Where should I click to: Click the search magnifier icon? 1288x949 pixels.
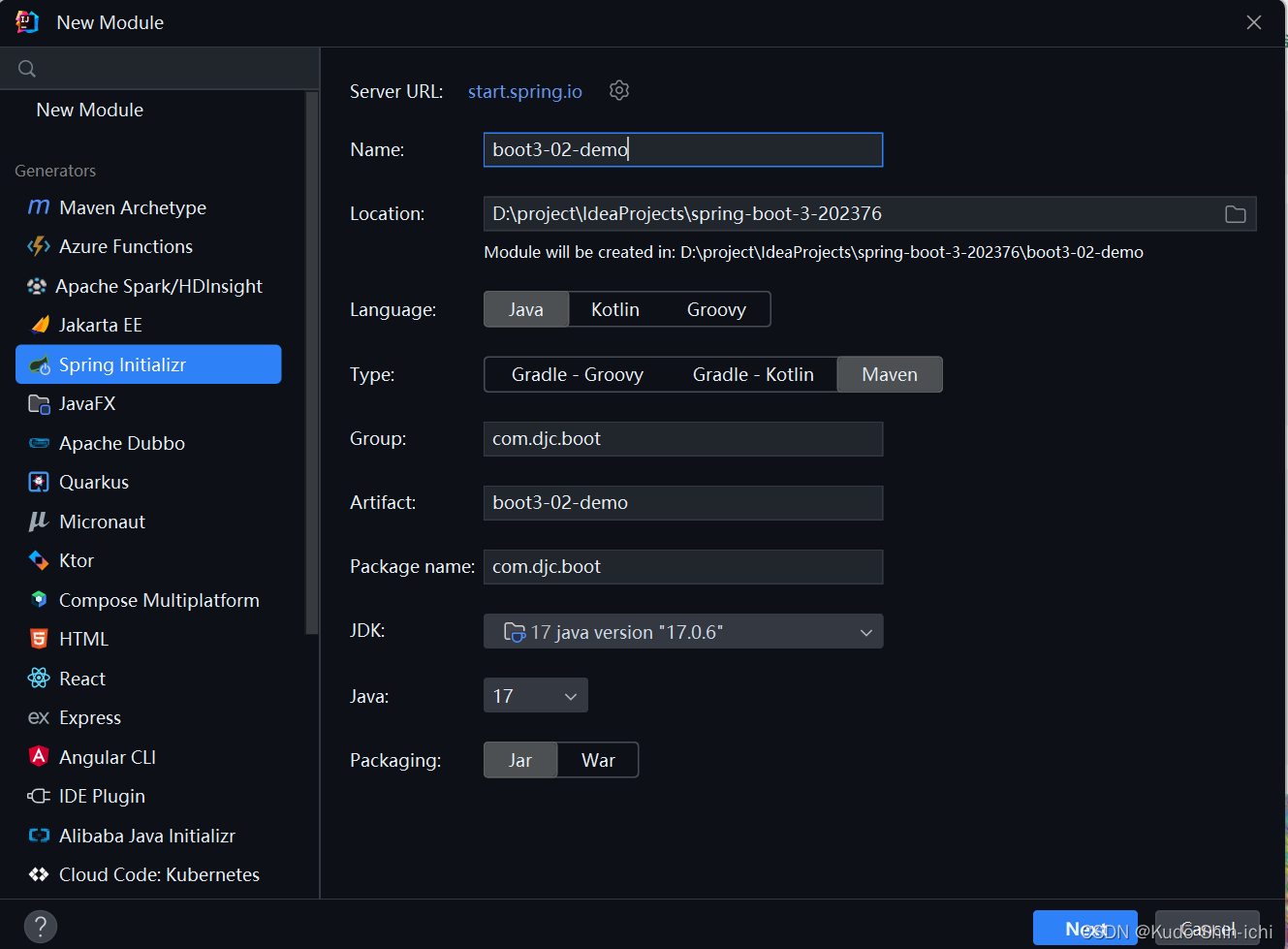point(27,69)
